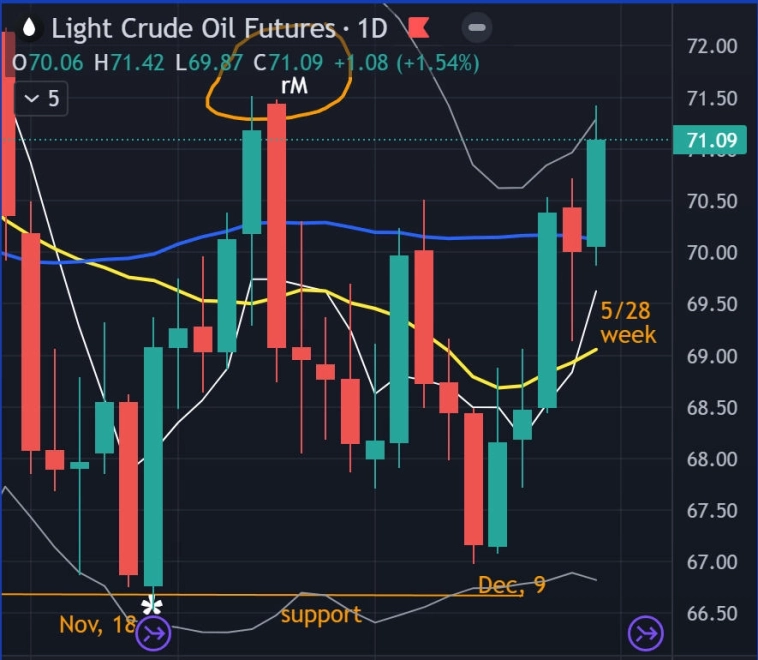Click the 69.50 price axis label
This screenshot has height=660, width=758.
pos(712,304)
